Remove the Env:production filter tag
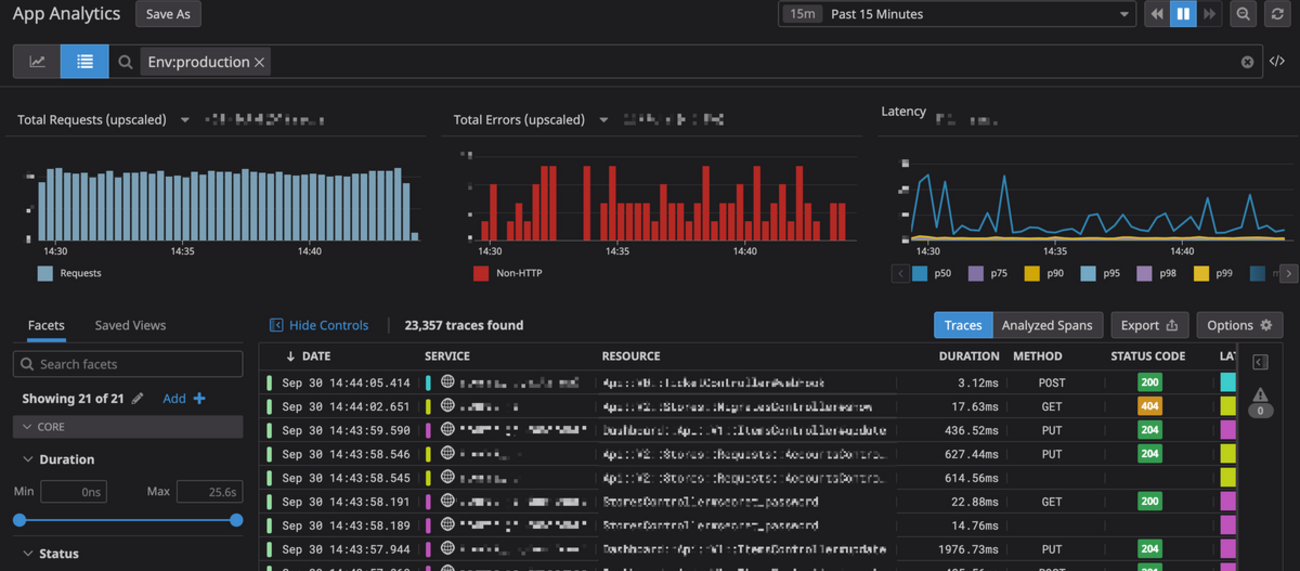Viewport: 1300px width, 571px height. click(x=259, y=62)
